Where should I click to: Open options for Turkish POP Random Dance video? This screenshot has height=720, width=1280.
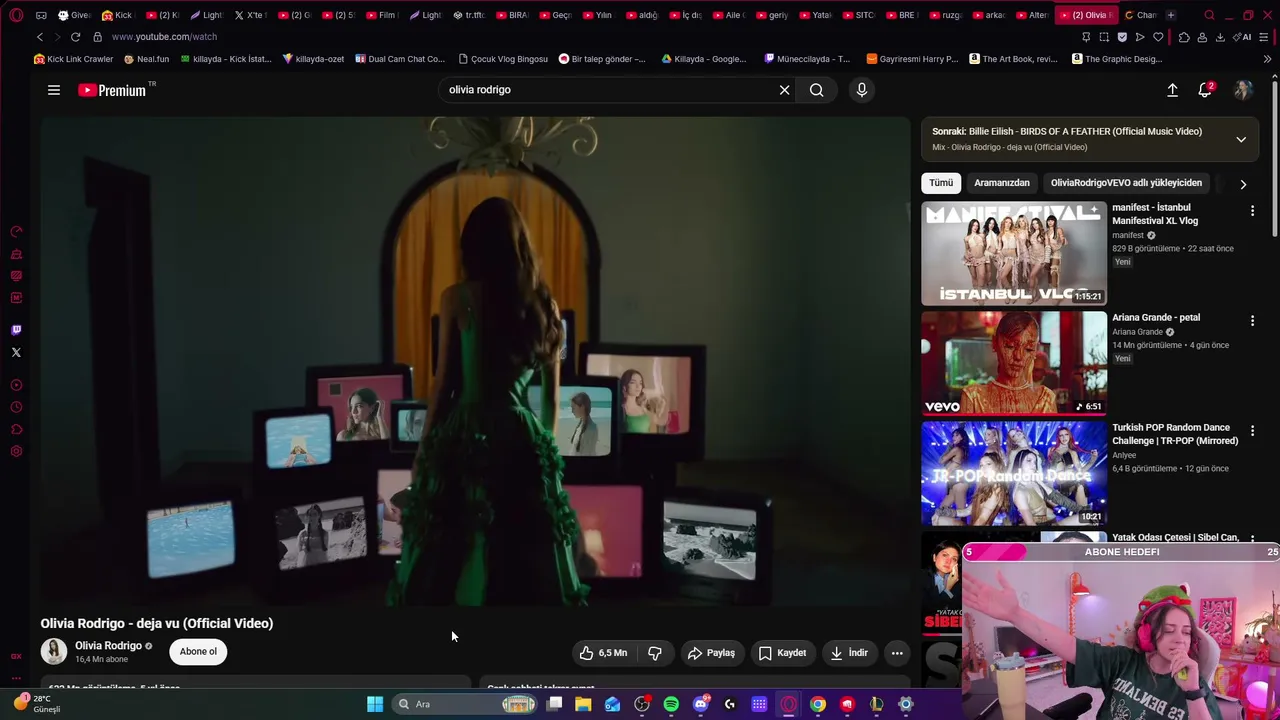point(1252,431)
